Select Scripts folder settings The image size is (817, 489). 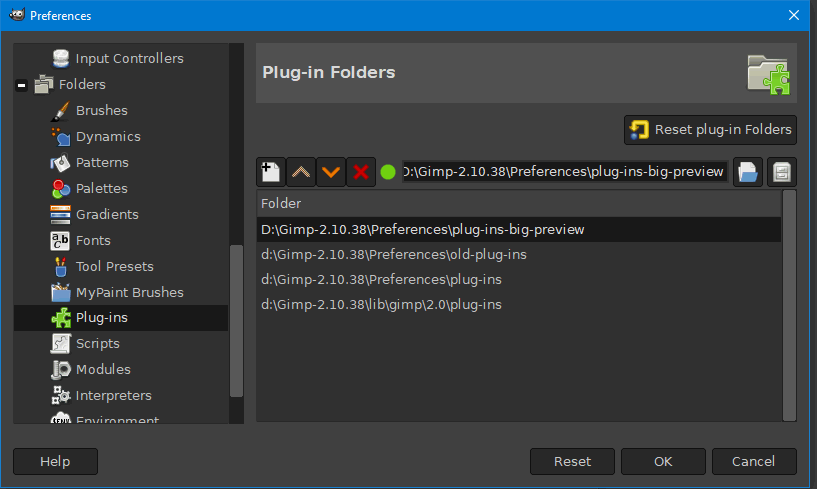point(98,344)
